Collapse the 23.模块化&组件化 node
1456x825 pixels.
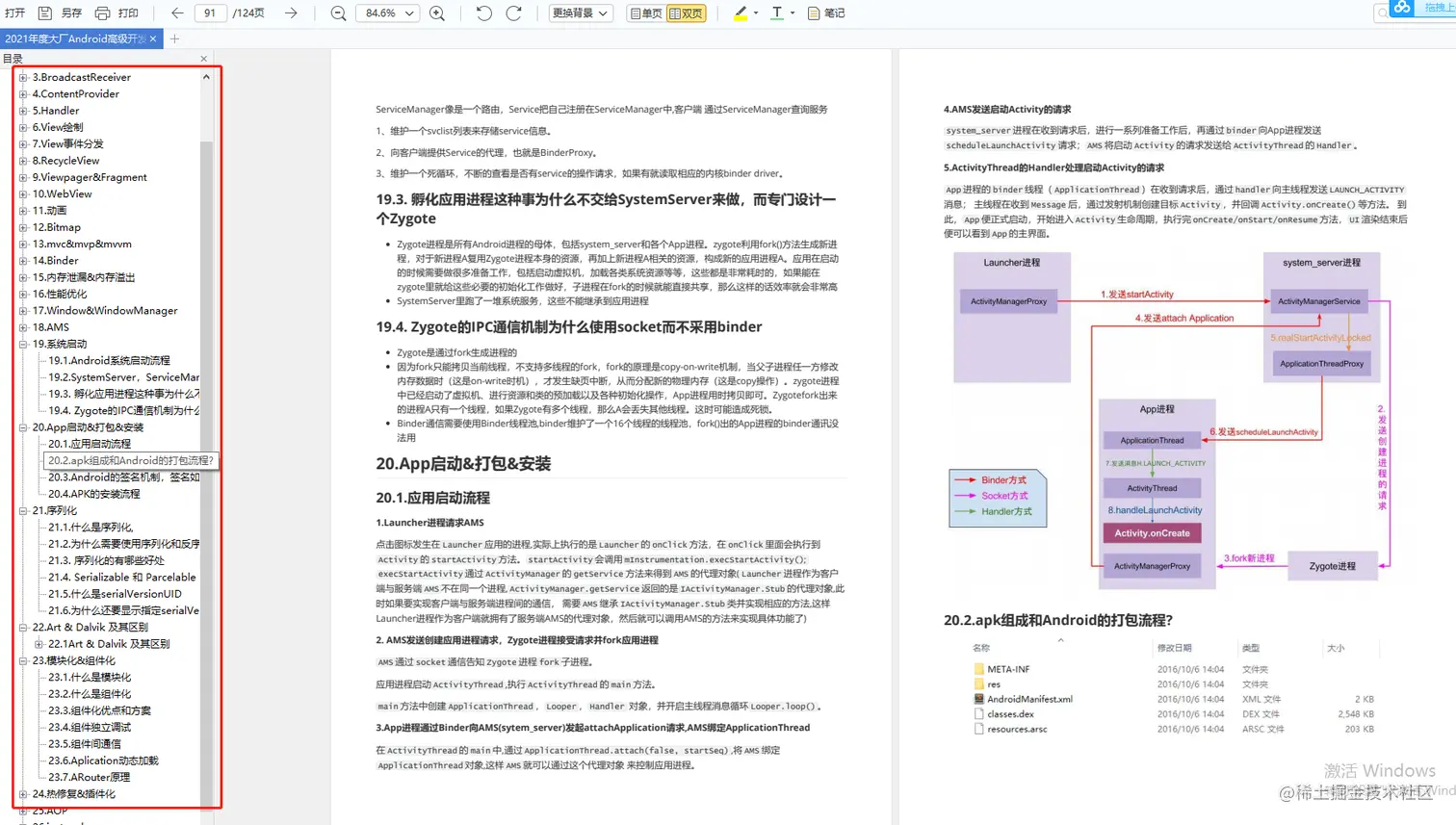coord(23,660)
